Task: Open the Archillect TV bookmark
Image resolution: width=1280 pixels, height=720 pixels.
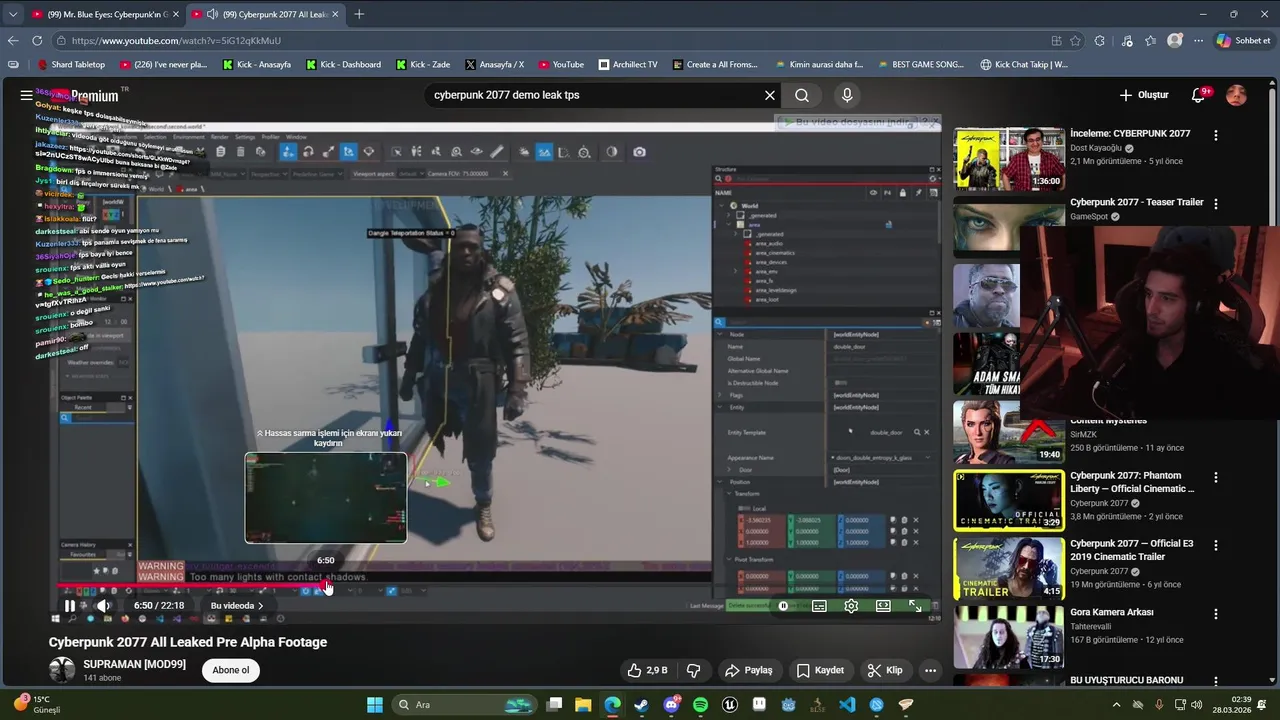Action: click(x=628, y=65)
